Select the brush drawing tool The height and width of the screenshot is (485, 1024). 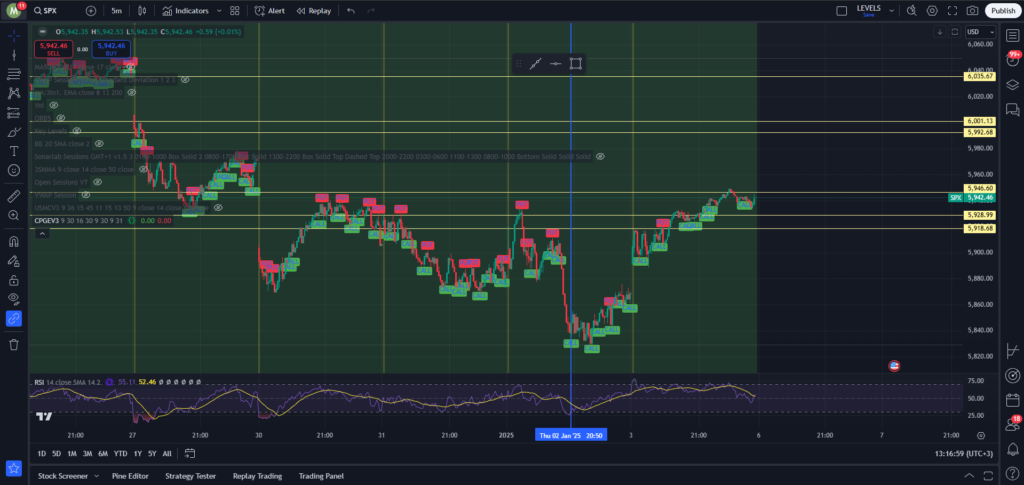[x=14, y=132]
